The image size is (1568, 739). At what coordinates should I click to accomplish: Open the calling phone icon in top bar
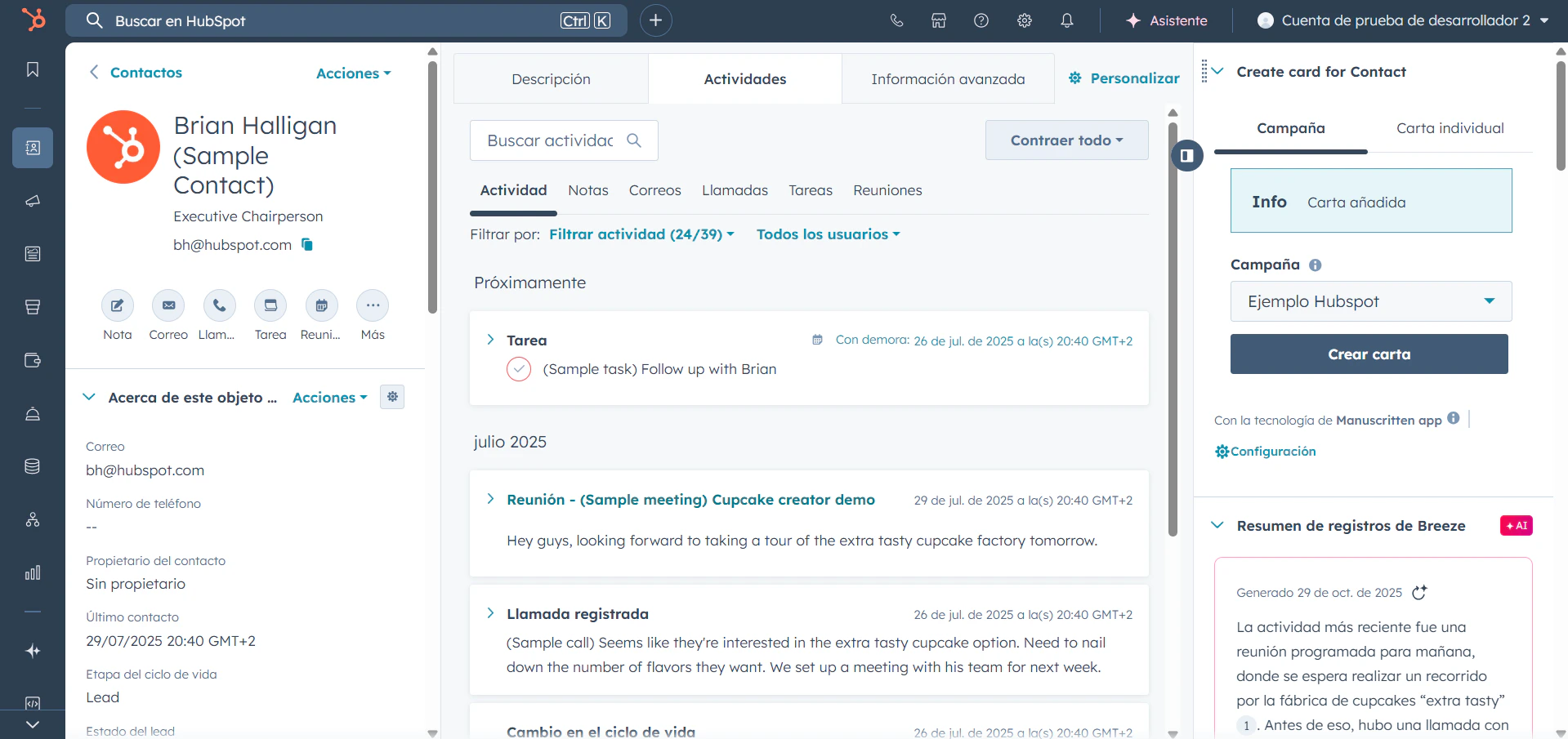(896, 20)
